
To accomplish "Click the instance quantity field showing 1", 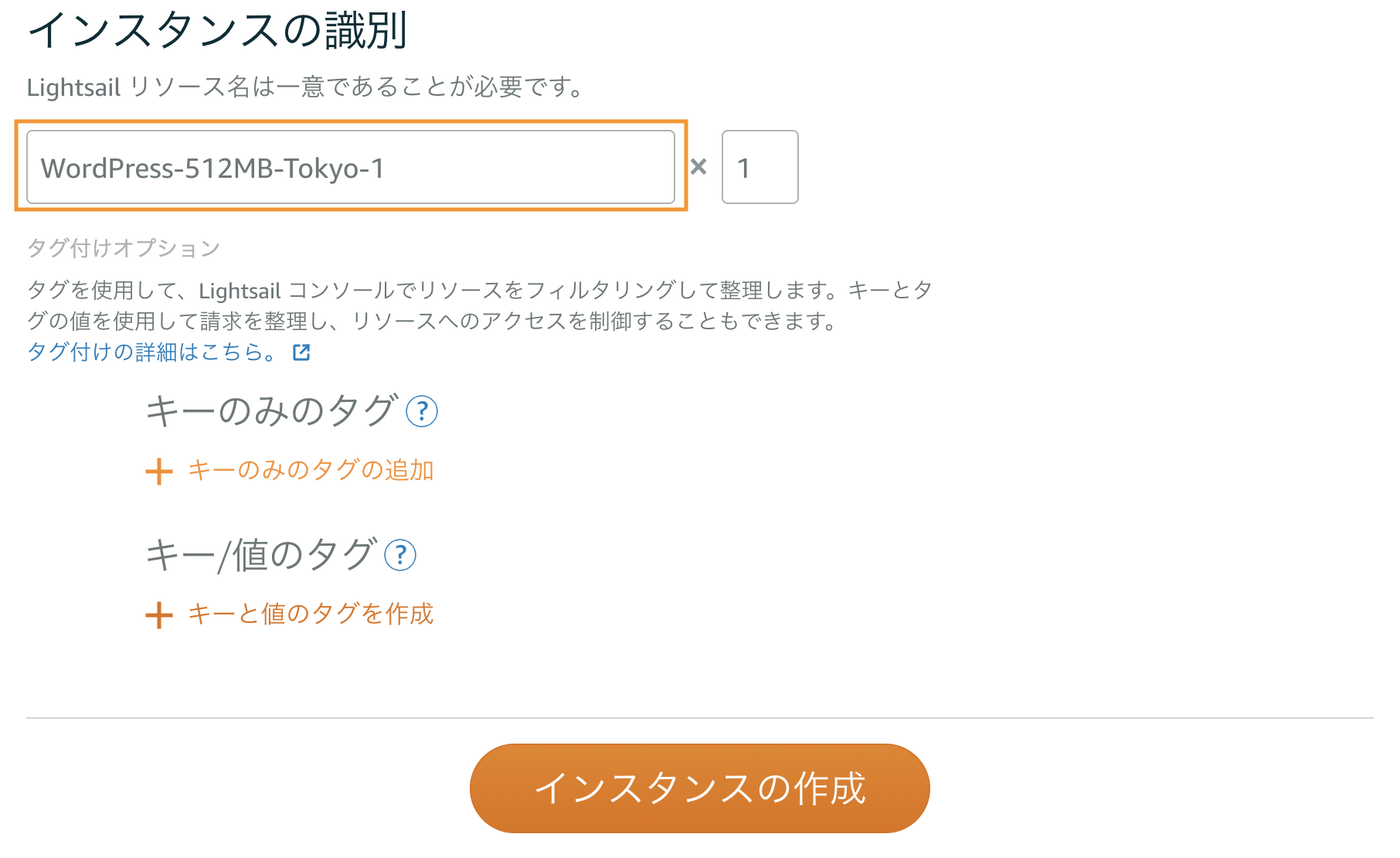I will point(759,168).
